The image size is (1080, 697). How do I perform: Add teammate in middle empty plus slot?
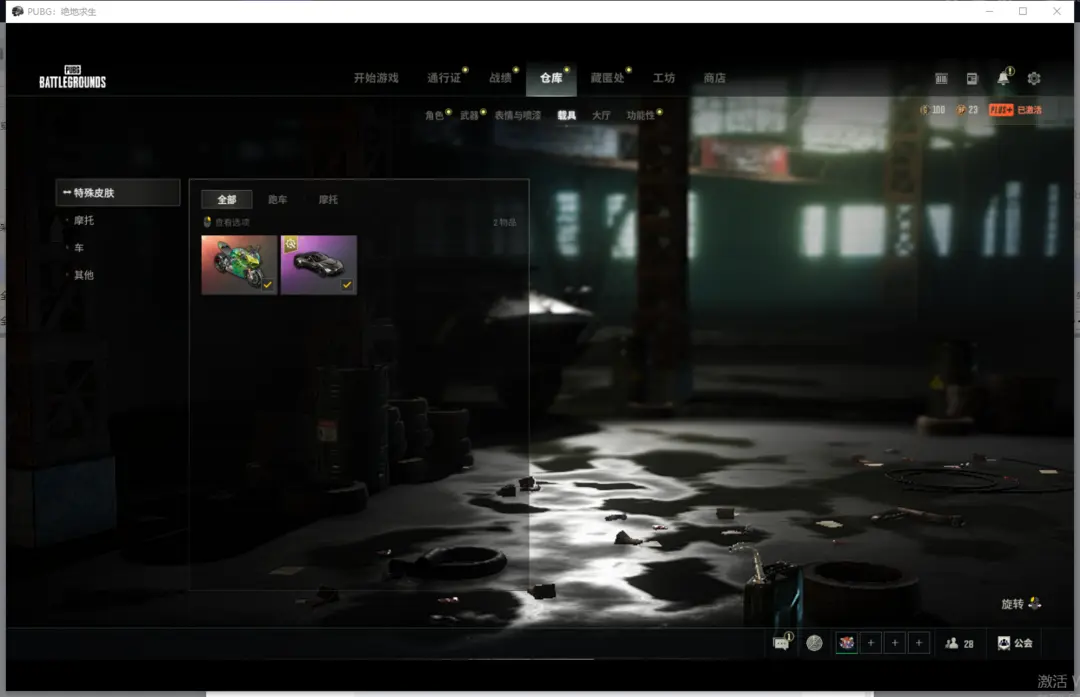pyautogui.click(x=895, y=643)
